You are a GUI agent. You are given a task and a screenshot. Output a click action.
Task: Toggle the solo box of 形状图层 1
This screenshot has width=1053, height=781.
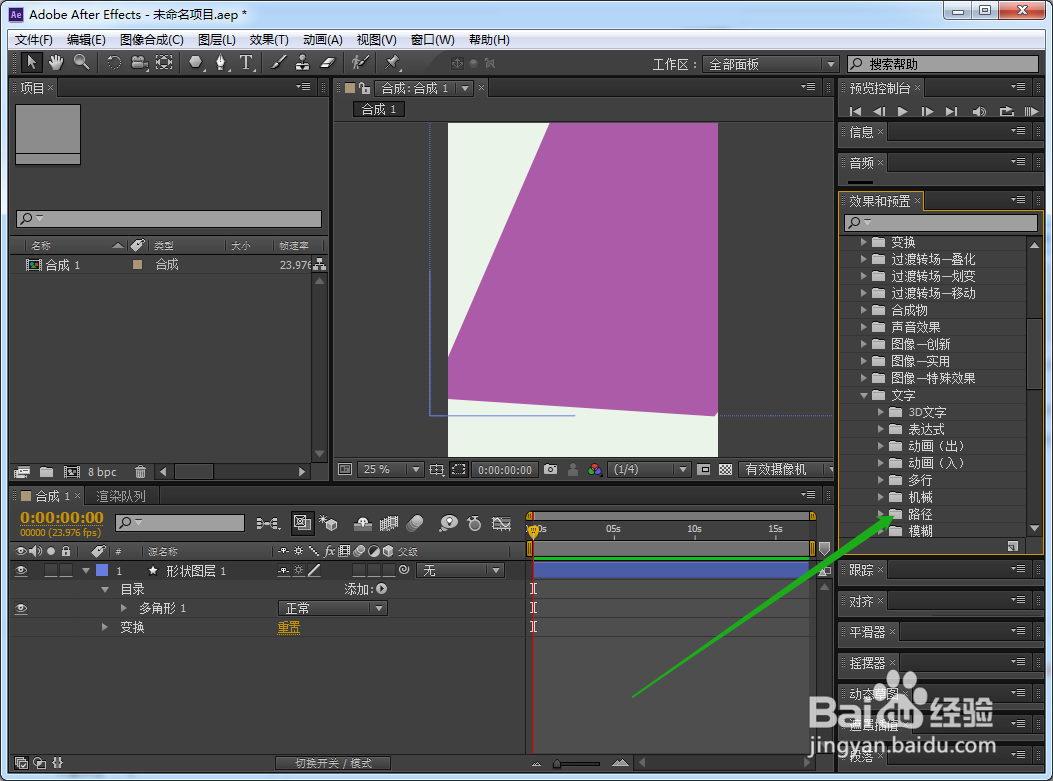tap(51, 570)
